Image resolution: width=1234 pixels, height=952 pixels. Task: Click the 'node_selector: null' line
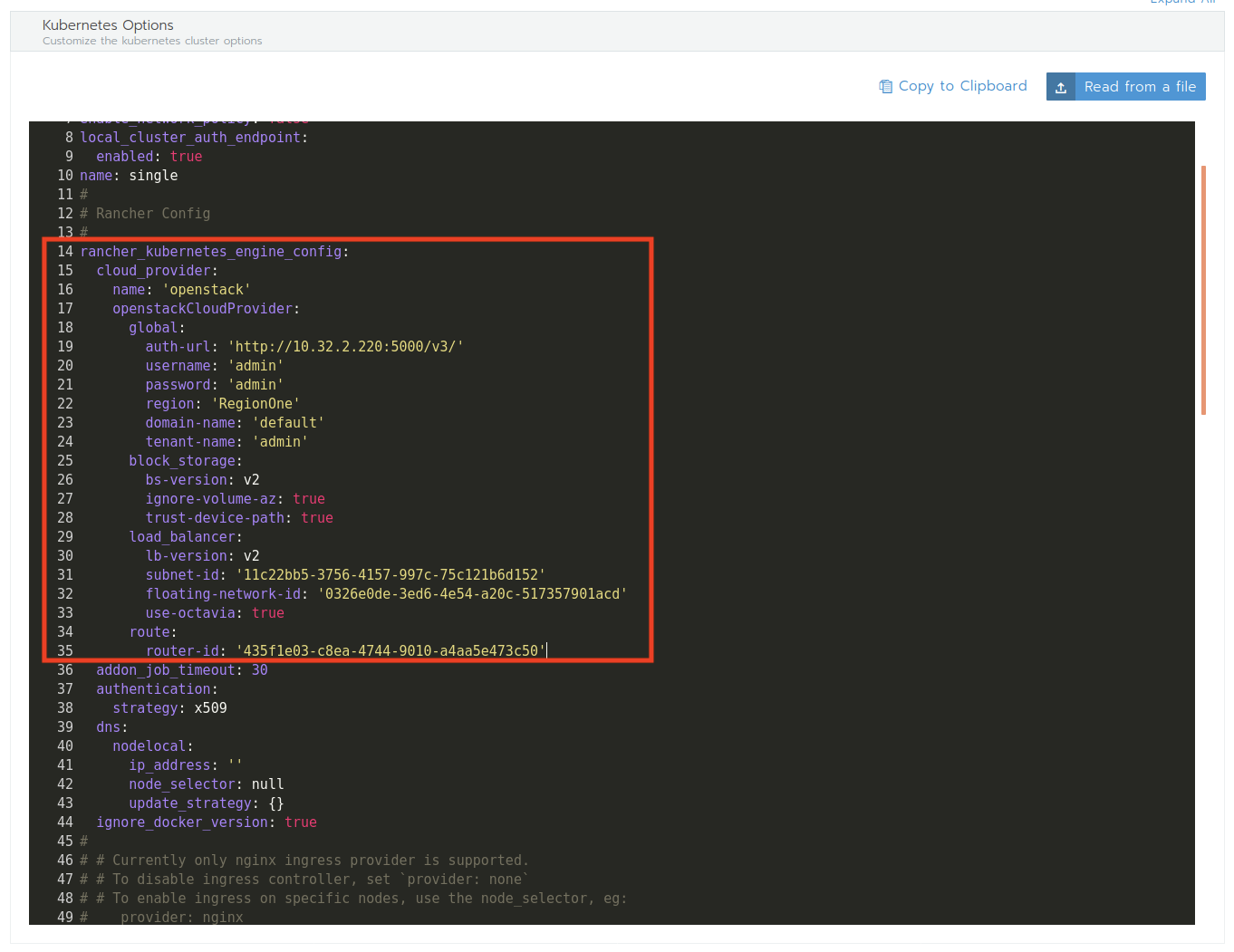click(x=207, y=784)
